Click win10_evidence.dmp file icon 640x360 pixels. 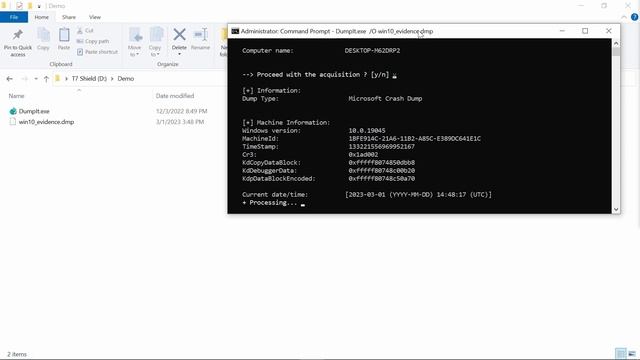13,122
